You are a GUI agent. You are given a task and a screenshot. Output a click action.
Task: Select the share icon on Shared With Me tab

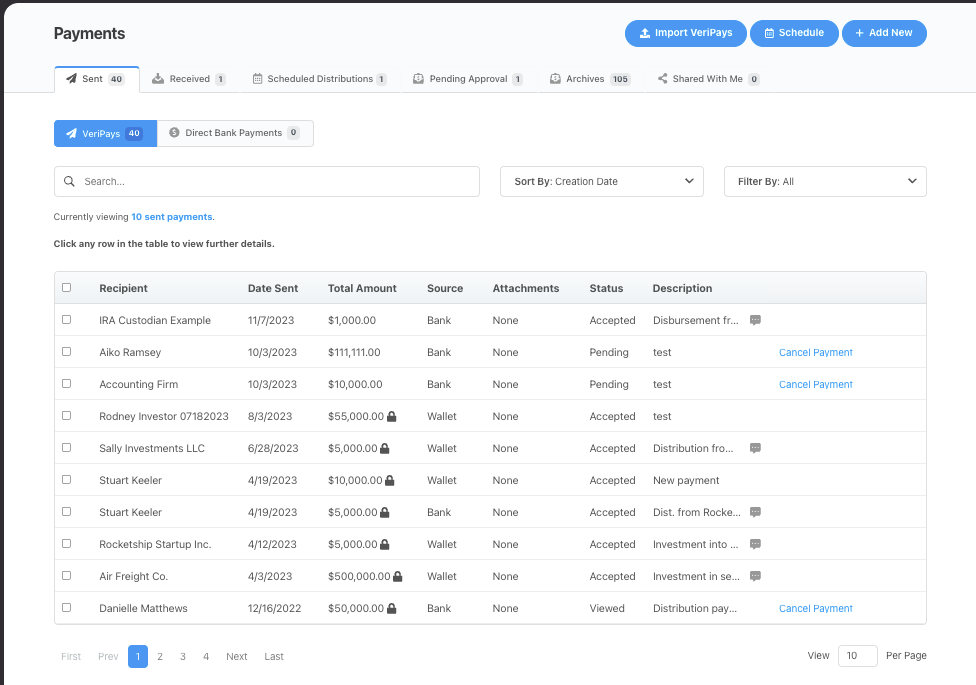tap(662, 77)
